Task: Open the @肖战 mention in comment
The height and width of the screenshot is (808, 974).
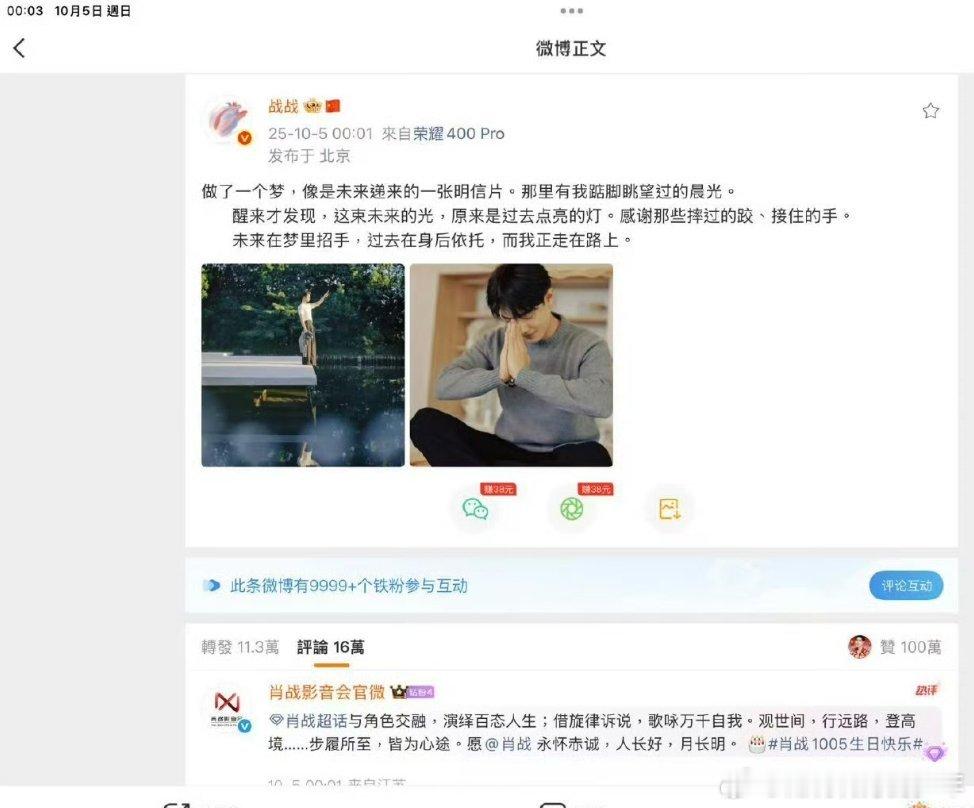Action: (x=508, y=744)
